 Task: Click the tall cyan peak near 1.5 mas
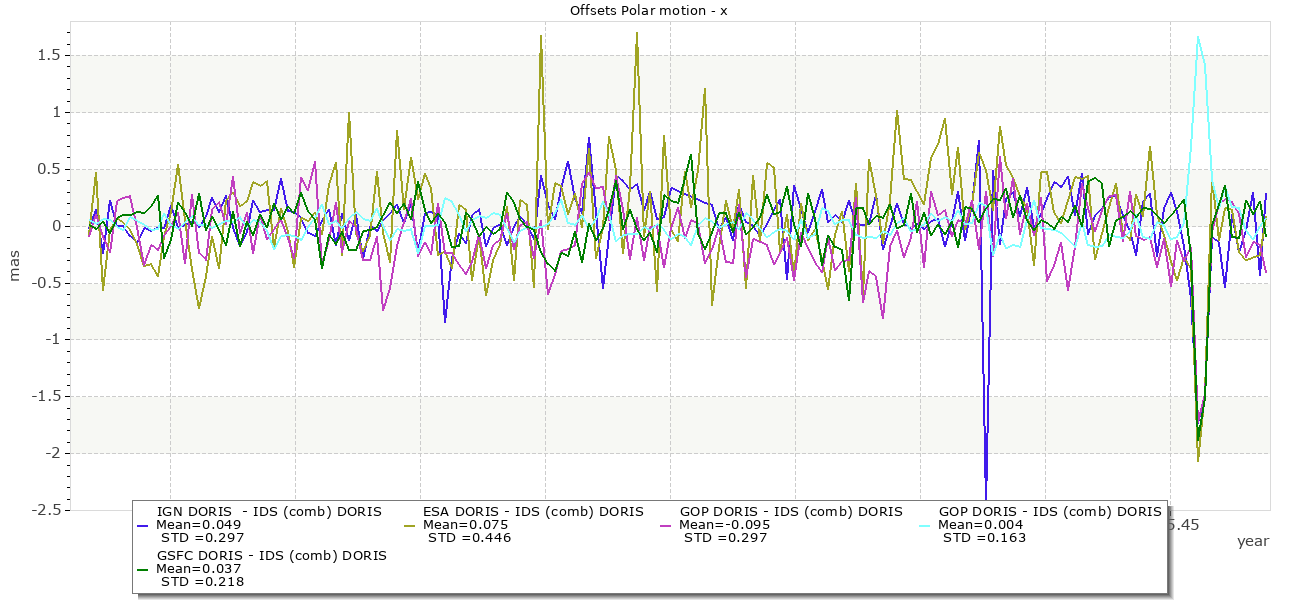pos(1198,38)
